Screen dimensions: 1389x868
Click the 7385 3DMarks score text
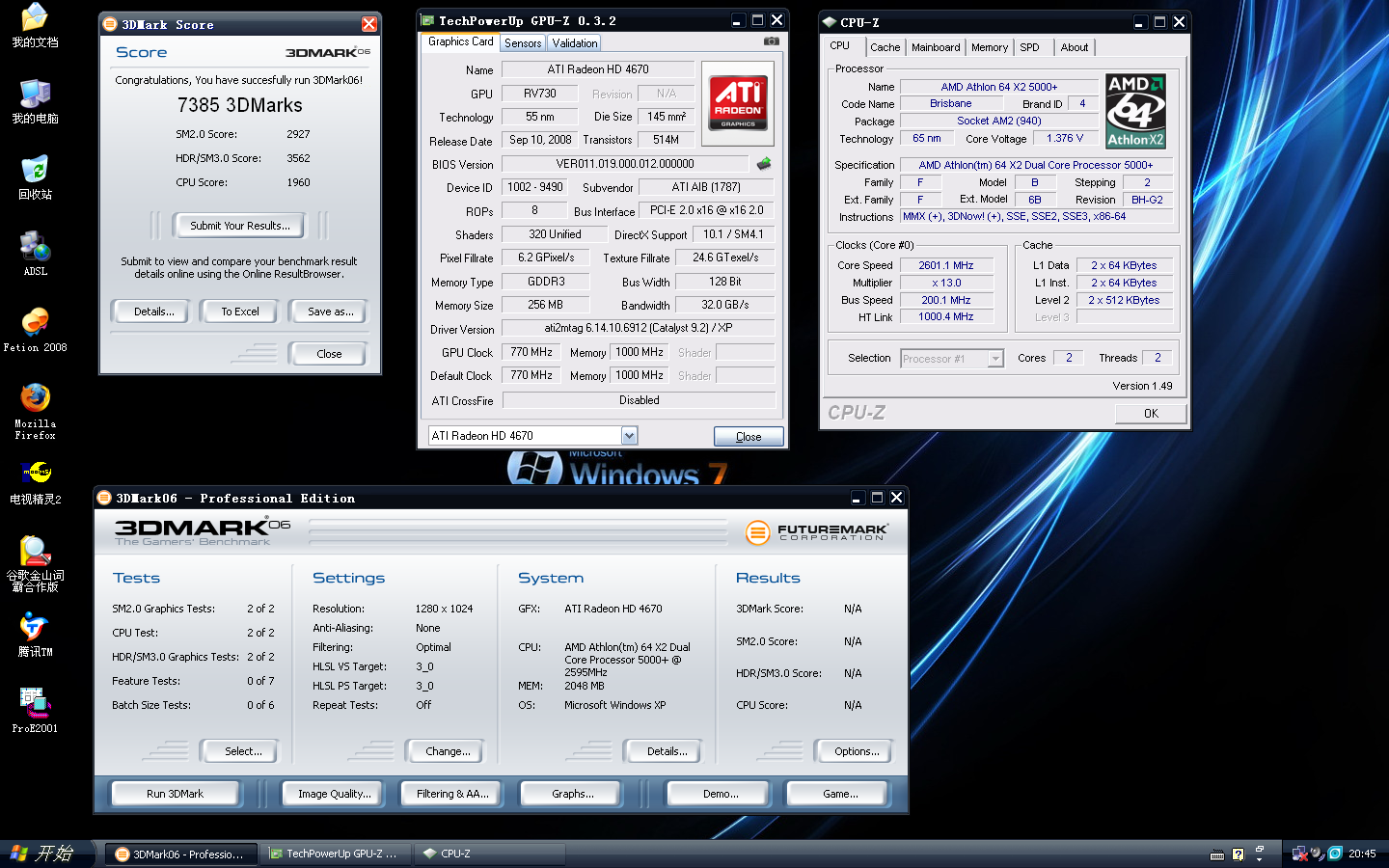point(240,106)
